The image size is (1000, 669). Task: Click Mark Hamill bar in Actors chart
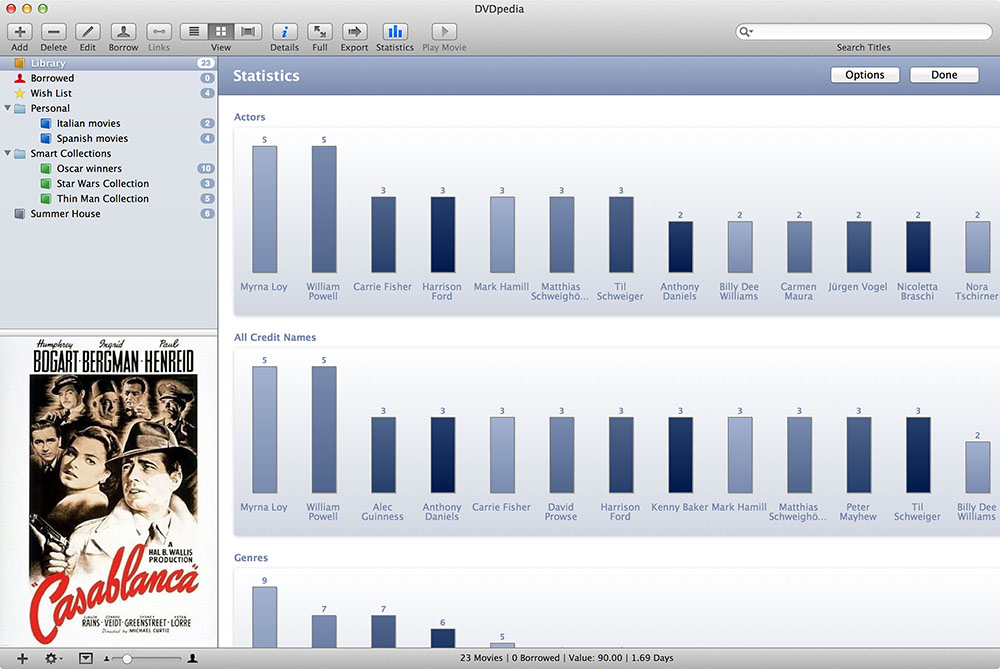[x=502, y=235]
